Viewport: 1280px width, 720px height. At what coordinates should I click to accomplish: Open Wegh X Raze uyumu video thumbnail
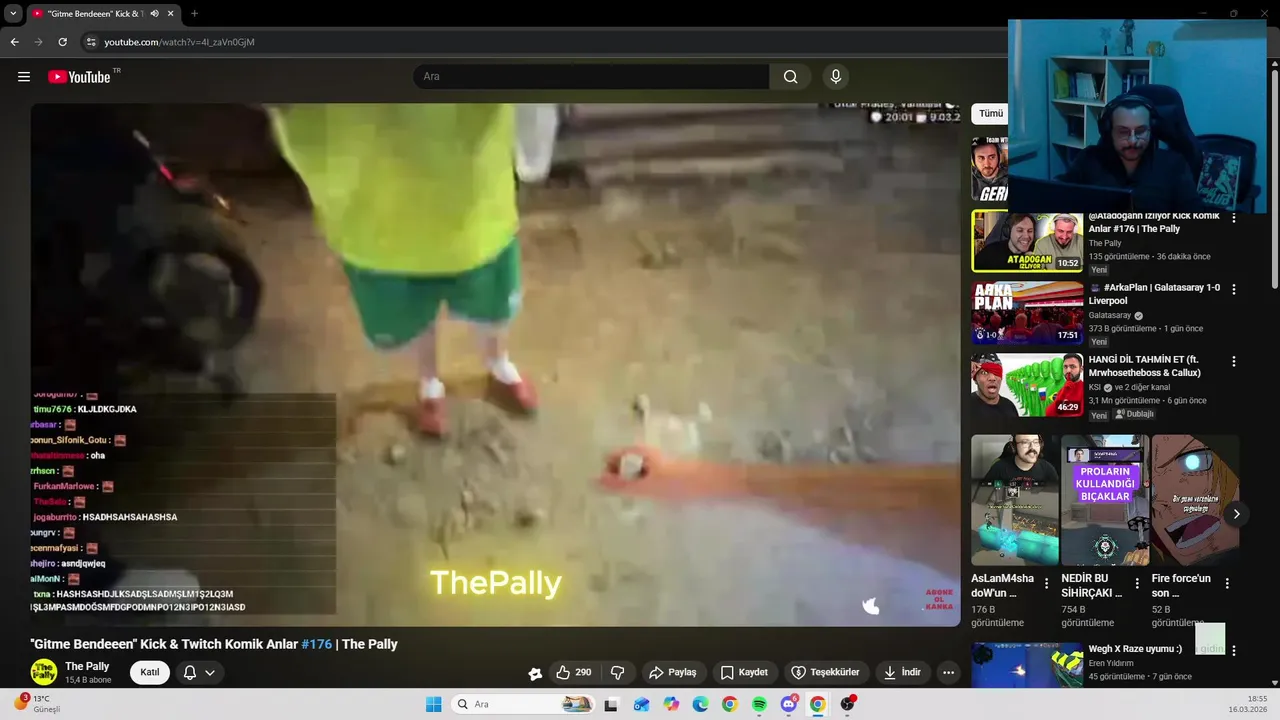click(1027, 665)
